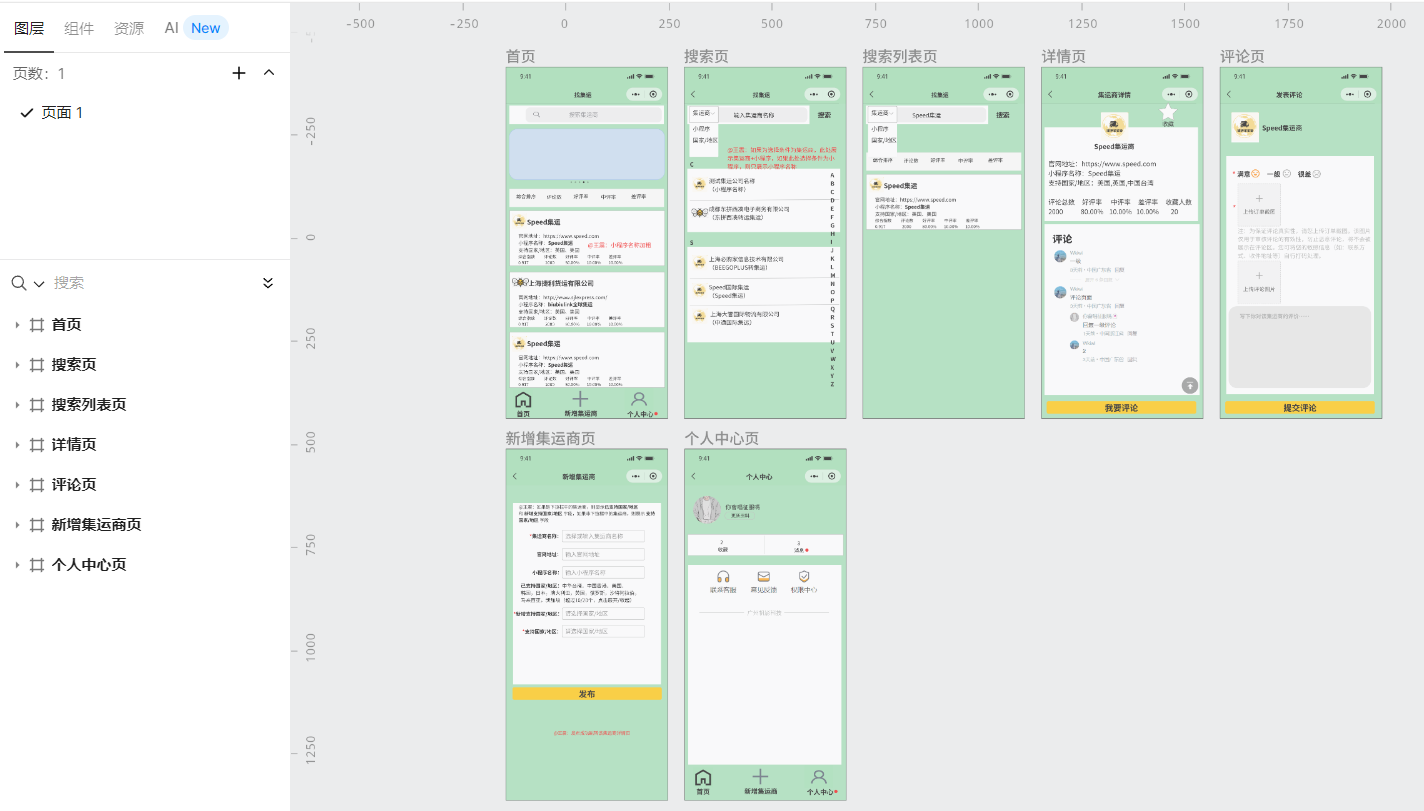Image resolution: width=1424 pixels, height=811 pixels.
Task: Add a new page with the plus icon
Action: (x=239, y=73)
